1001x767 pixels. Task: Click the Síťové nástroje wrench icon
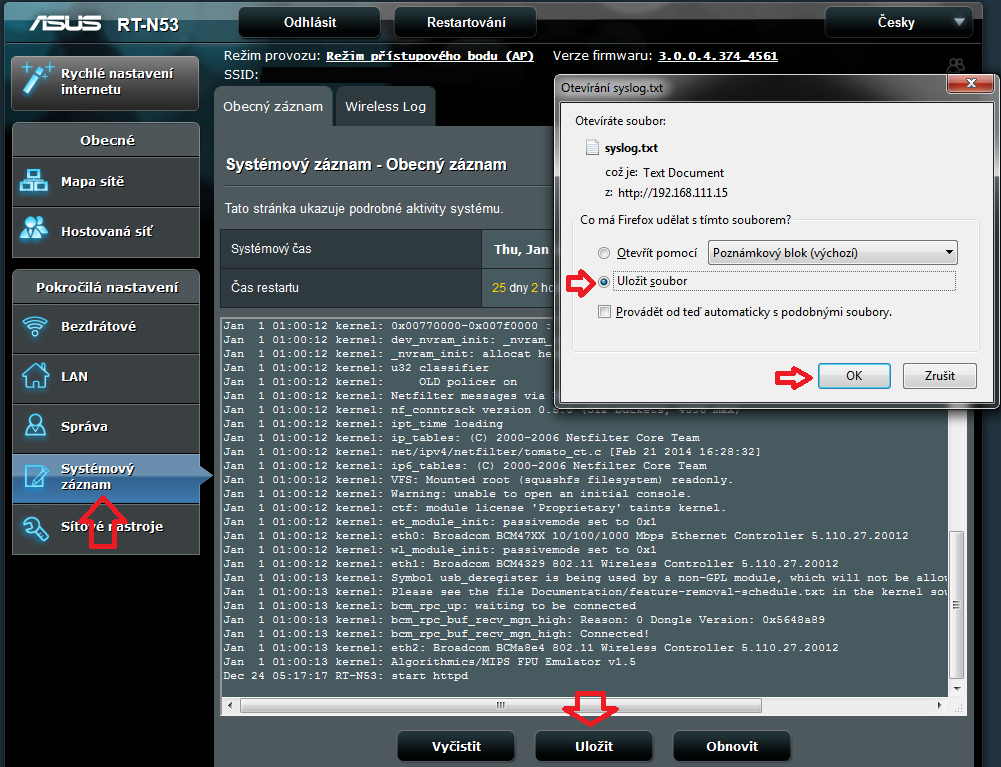tap(36, 527)
